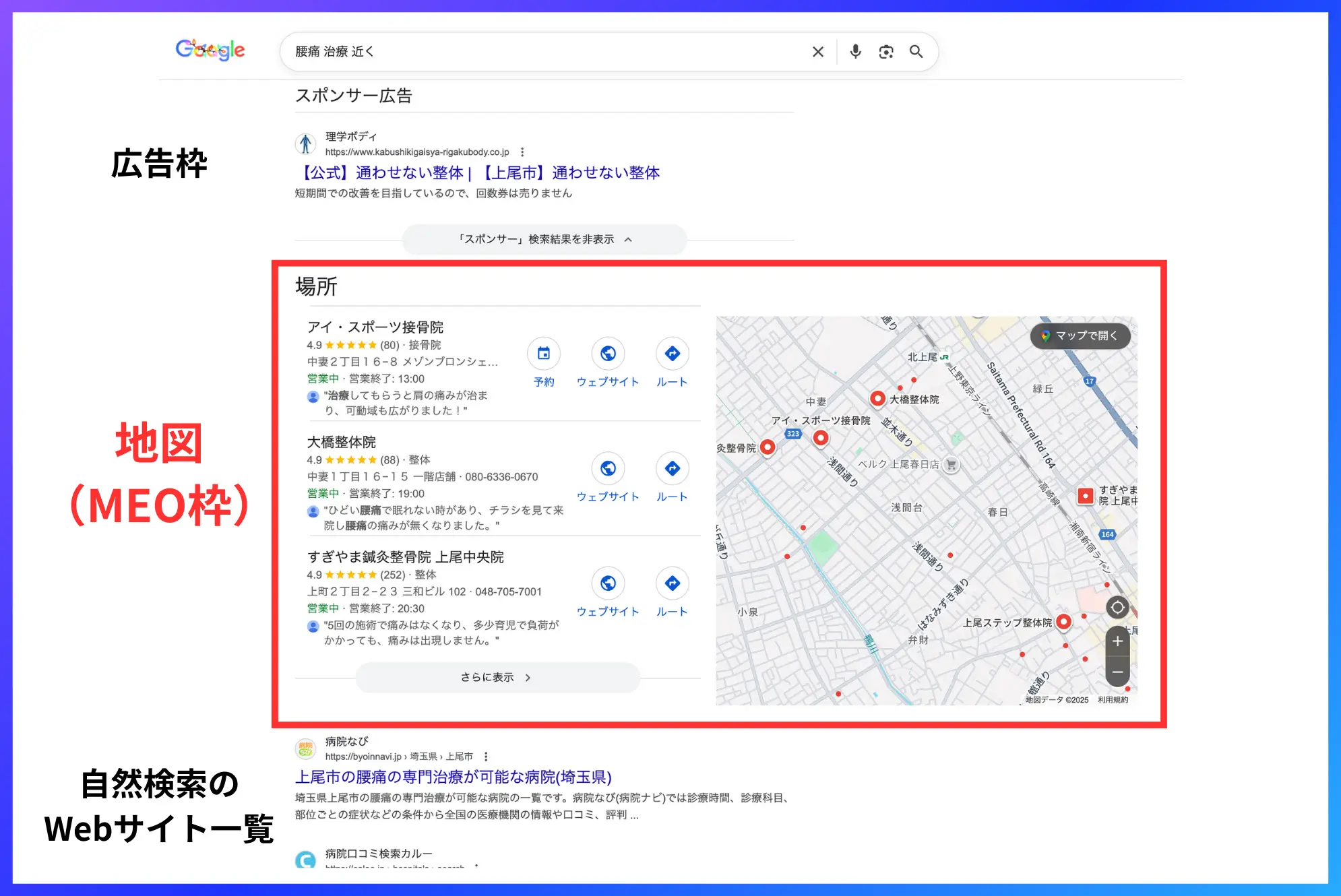1341x896 pixels.
Task: Open 予約 booking for アイ・スポーツ接骨院
Action: (544, 354)
